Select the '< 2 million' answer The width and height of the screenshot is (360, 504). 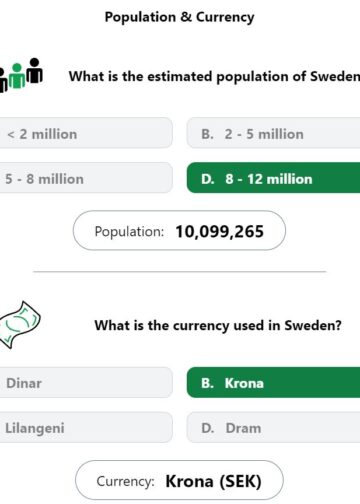pyautogui.click(x=86, y=133)
